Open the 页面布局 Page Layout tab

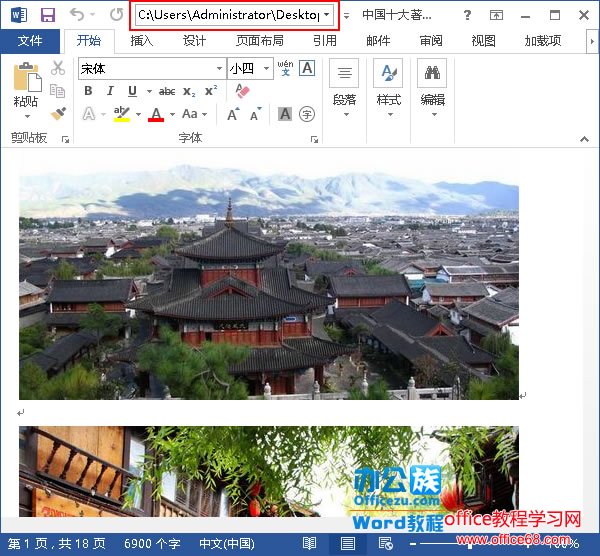click(260, 41)
